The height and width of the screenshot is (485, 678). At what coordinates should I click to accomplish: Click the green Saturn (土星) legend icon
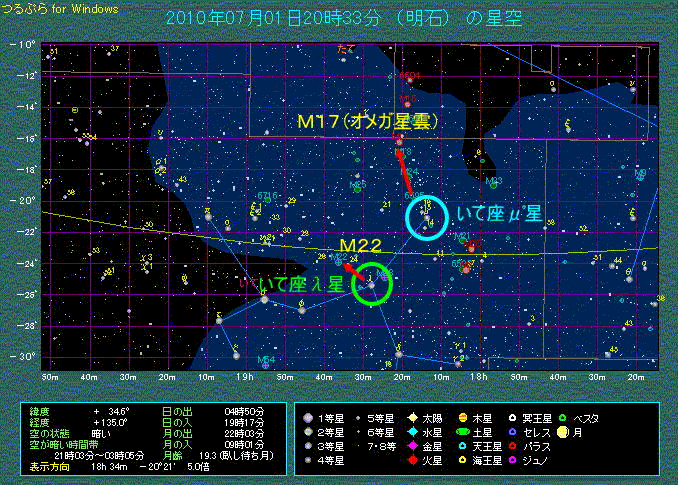click(462, 432)
